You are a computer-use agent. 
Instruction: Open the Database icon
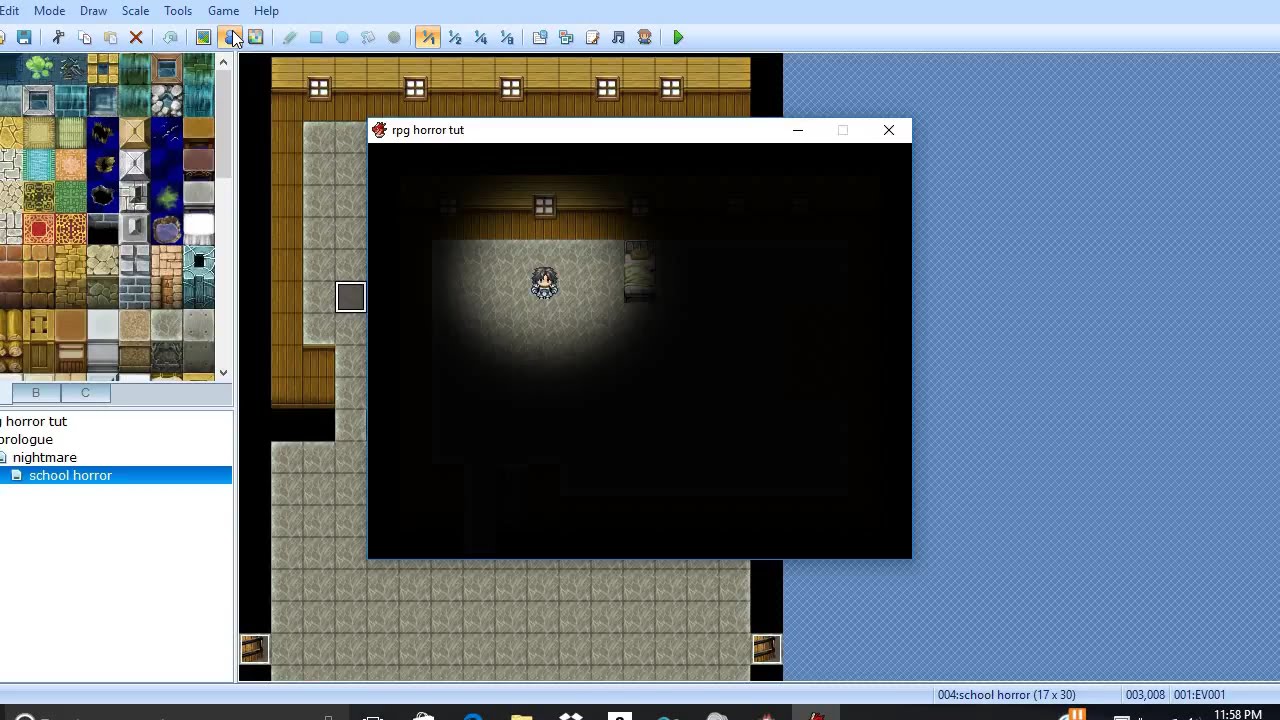tap(540, 38)
